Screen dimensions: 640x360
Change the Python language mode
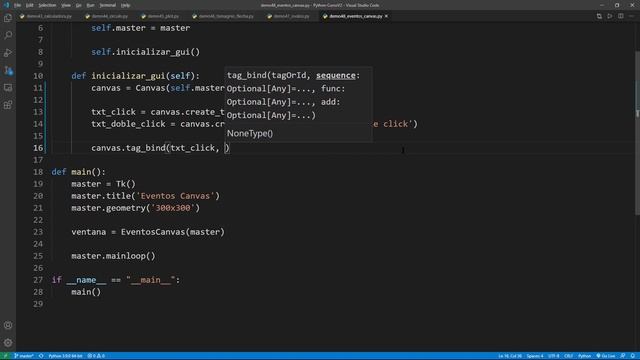tap(584, 356)
